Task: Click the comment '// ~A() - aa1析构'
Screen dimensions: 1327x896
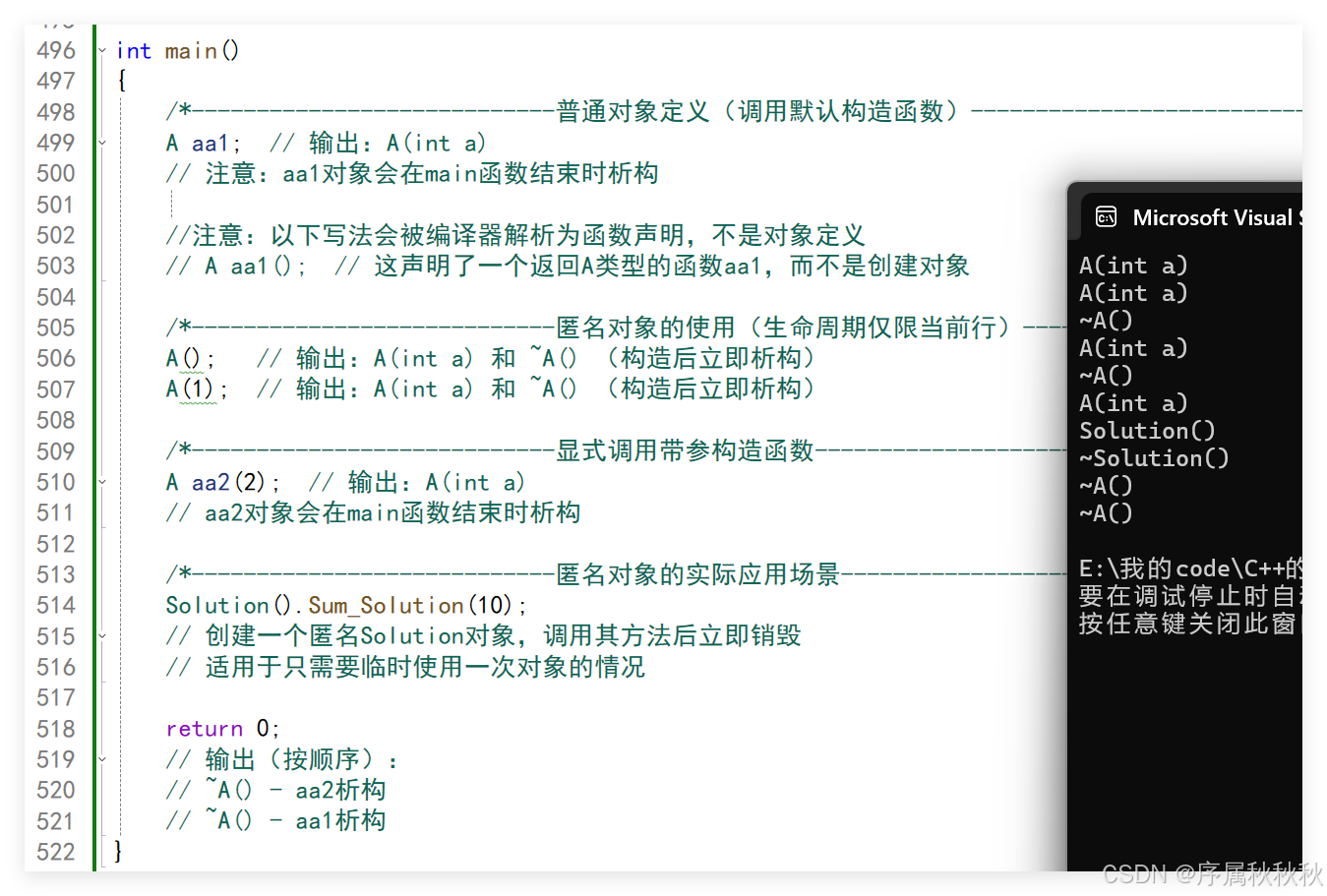Action: 275,820
